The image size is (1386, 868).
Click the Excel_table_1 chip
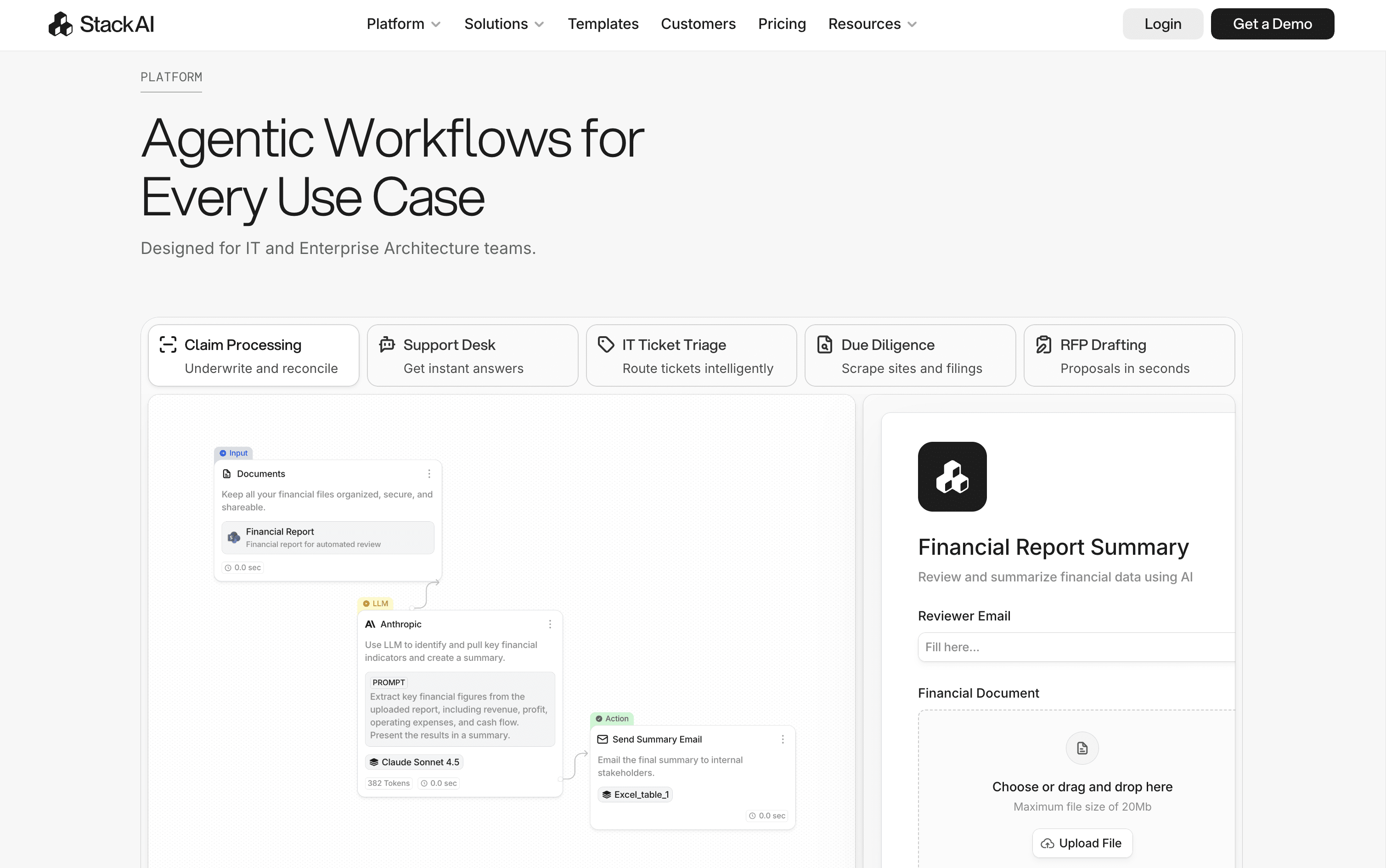(635, 795)
